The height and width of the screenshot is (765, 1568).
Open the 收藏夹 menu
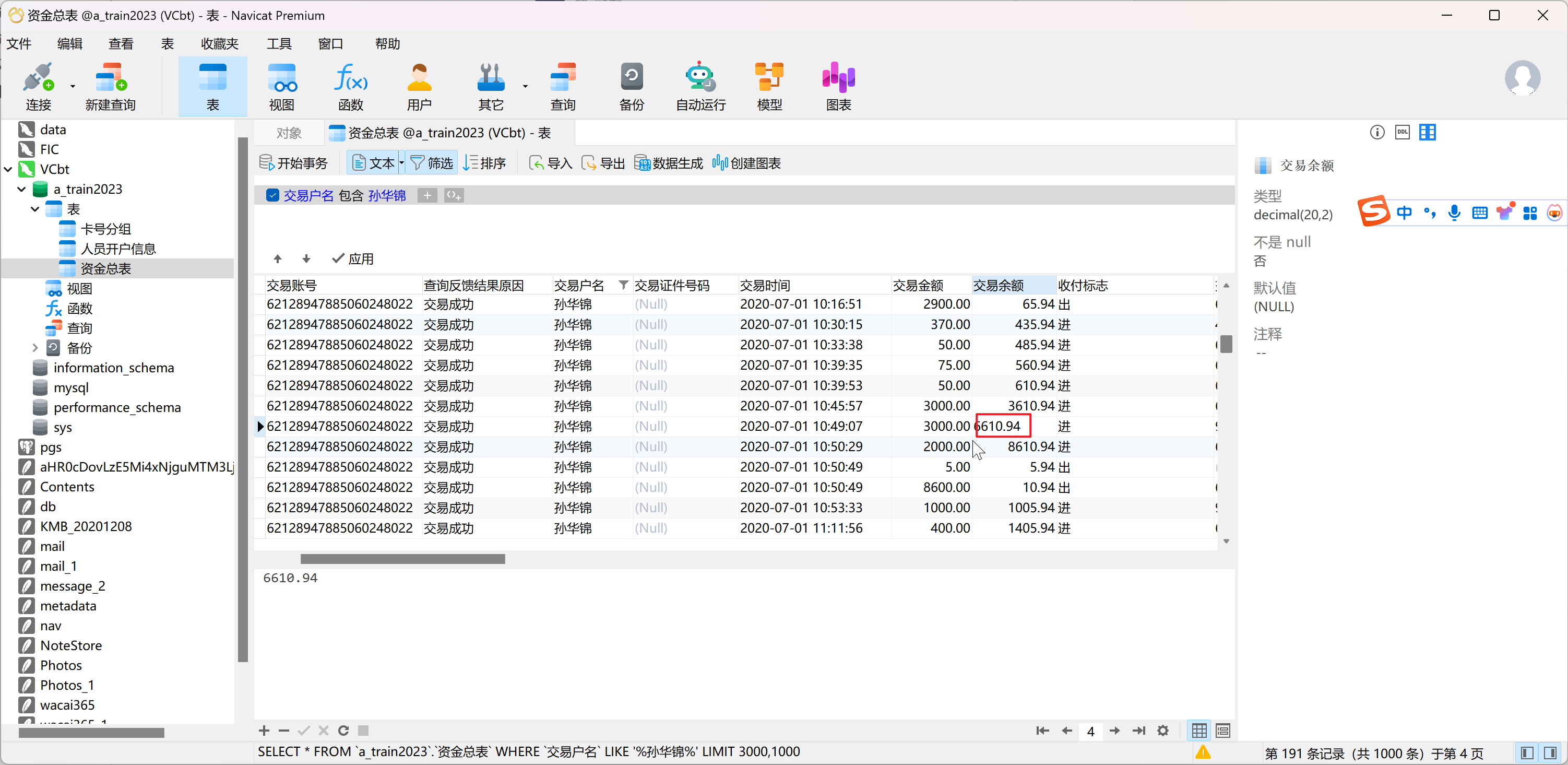[x=219, y=44]
